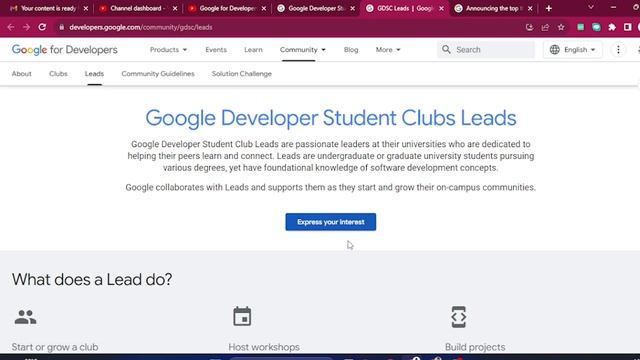Click the code brackets icon for Build projects

pos(459,317)
